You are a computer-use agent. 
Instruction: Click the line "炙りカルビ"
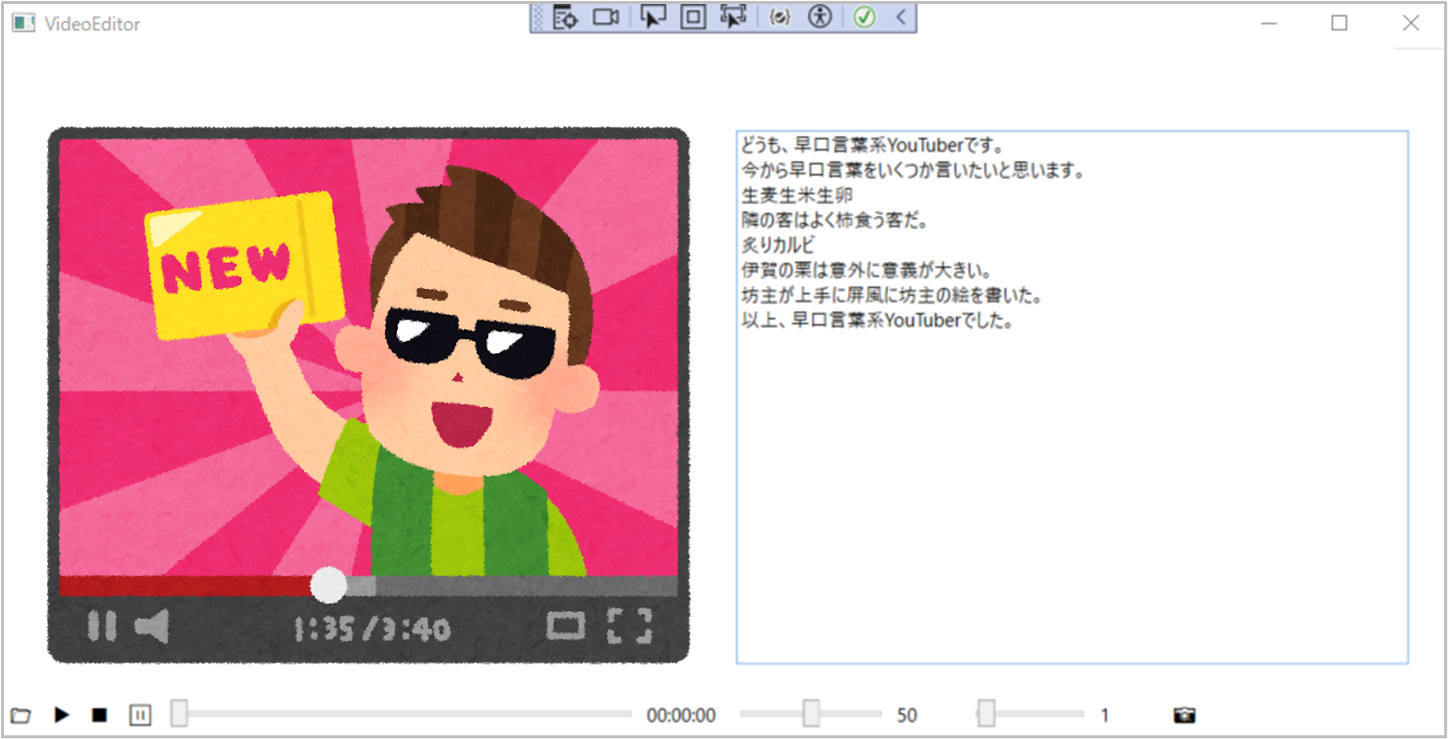[x=778, y=246]
